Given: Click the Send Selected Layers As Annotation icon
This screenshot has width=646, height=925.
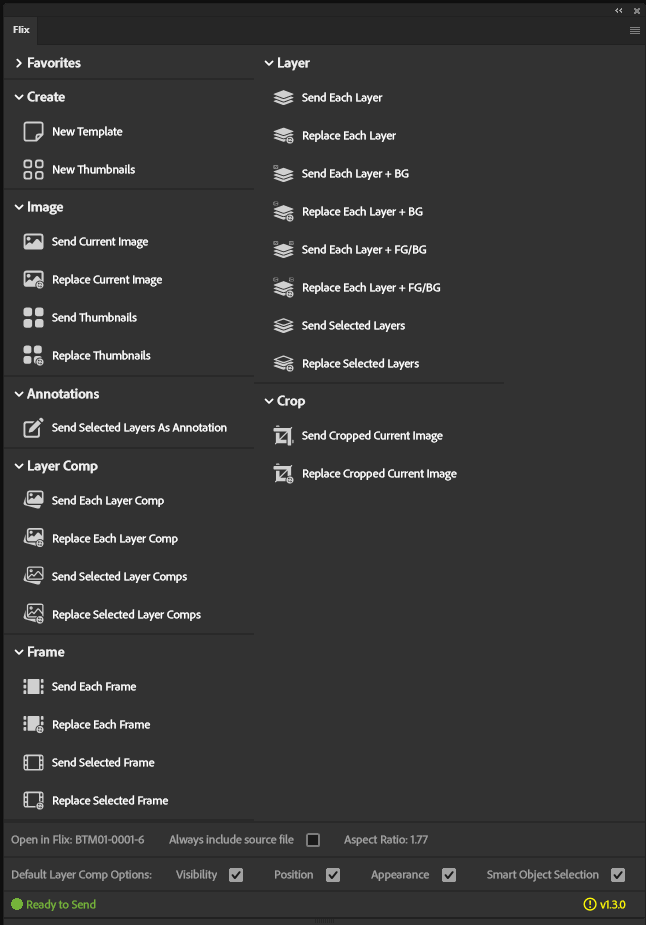Looking at the screenshot, I should tap(33, 428).
